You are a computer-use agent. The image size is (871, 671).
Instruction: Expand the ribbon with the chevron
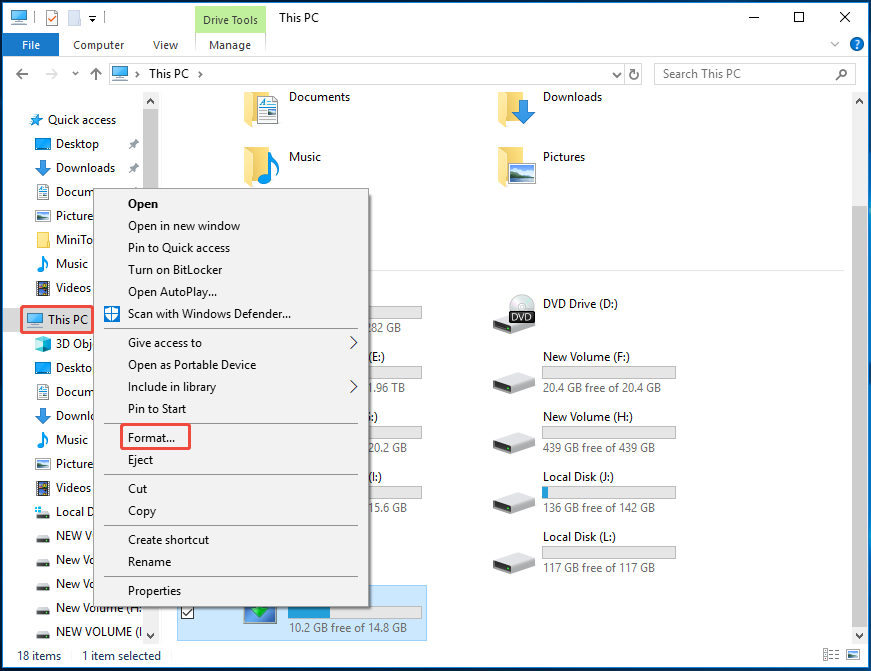(834, 44)
